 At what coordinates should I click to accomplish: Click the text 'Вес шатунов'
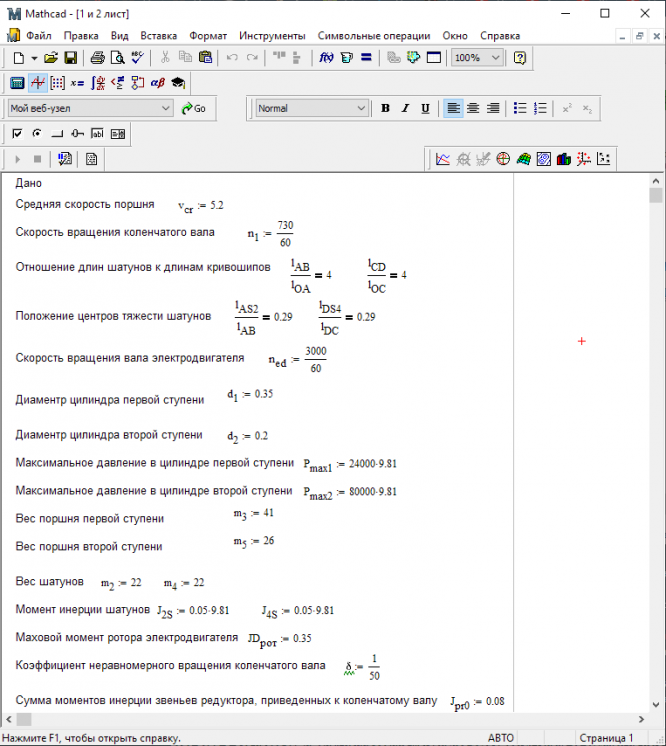click(x=49, y=581)
